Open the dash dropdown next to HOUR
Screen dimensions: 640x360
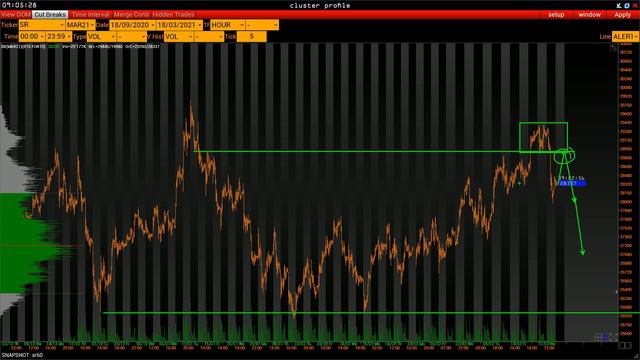point(262,25)
